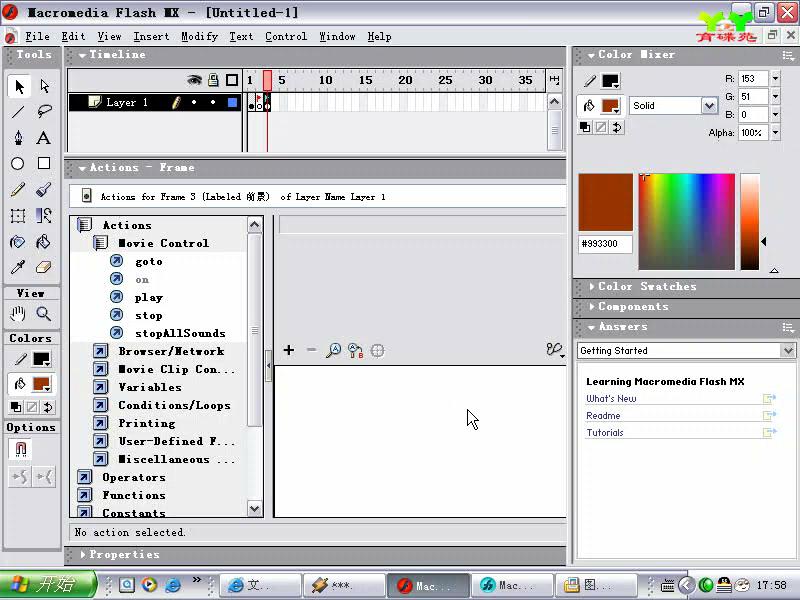Expand the Properties panel

tap(83, 554)
